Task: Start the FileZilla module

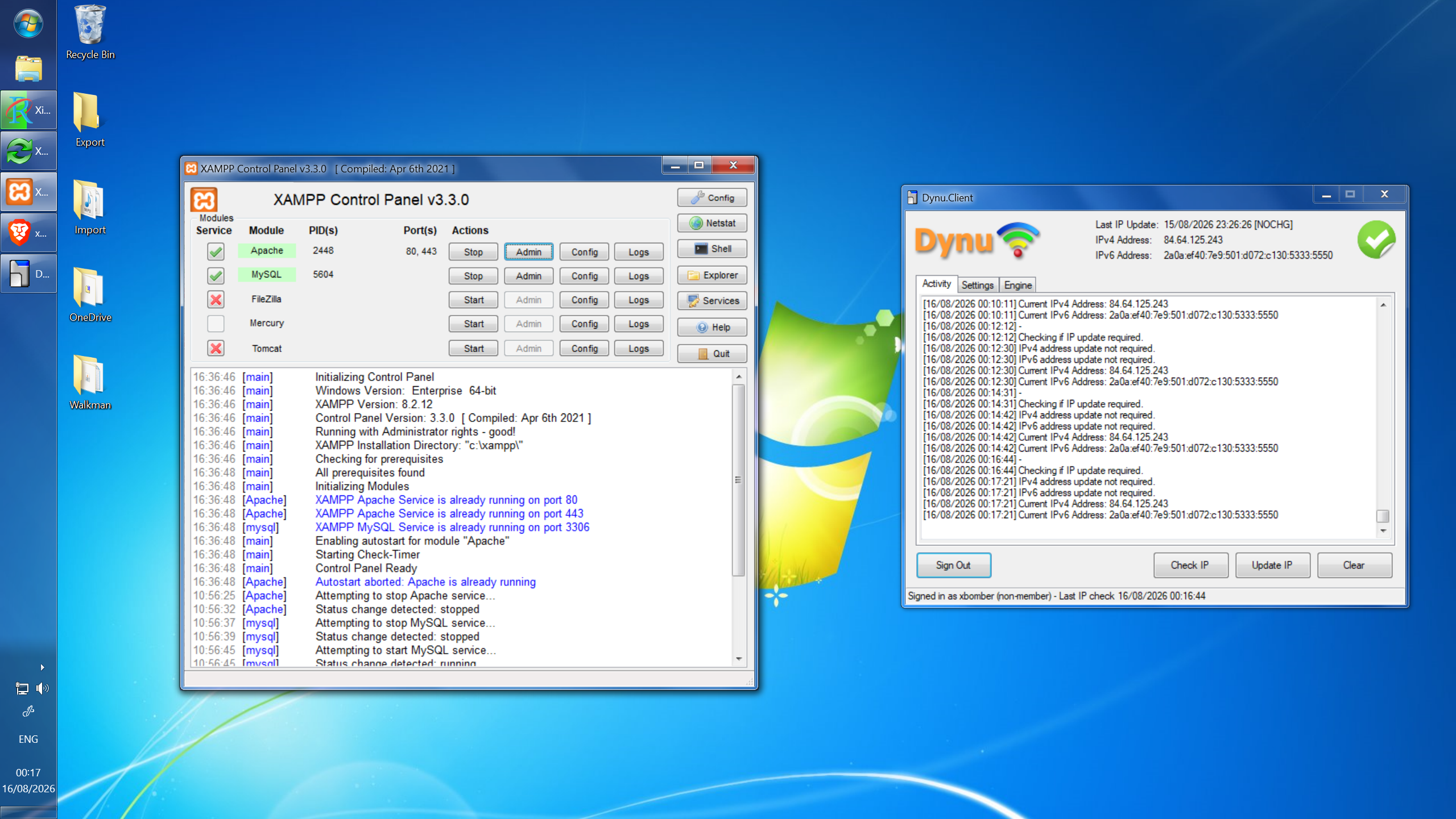Action: point(473,300)
